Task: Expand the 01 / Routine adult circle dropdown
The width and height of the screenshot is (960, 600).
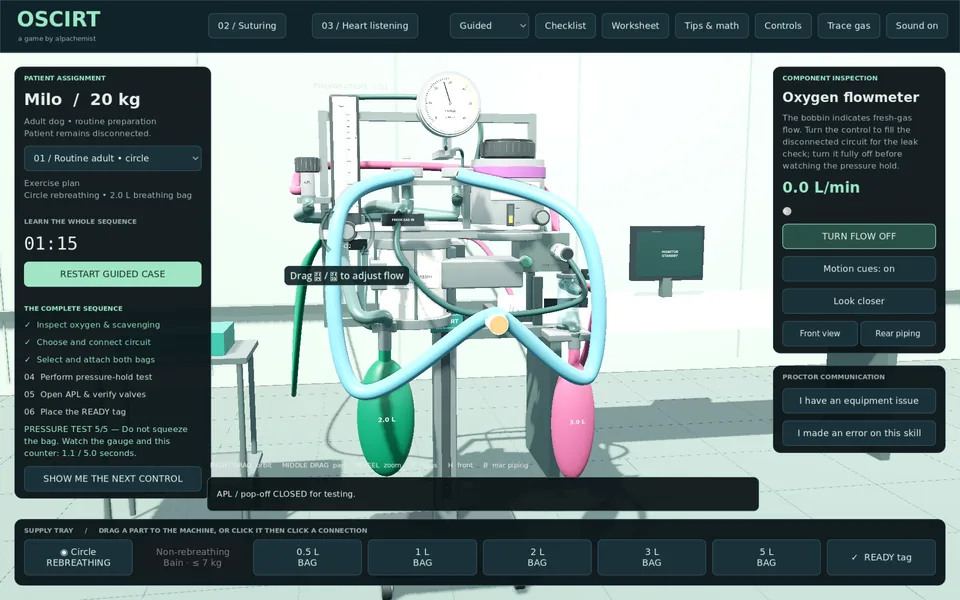Action: (113, 158)
